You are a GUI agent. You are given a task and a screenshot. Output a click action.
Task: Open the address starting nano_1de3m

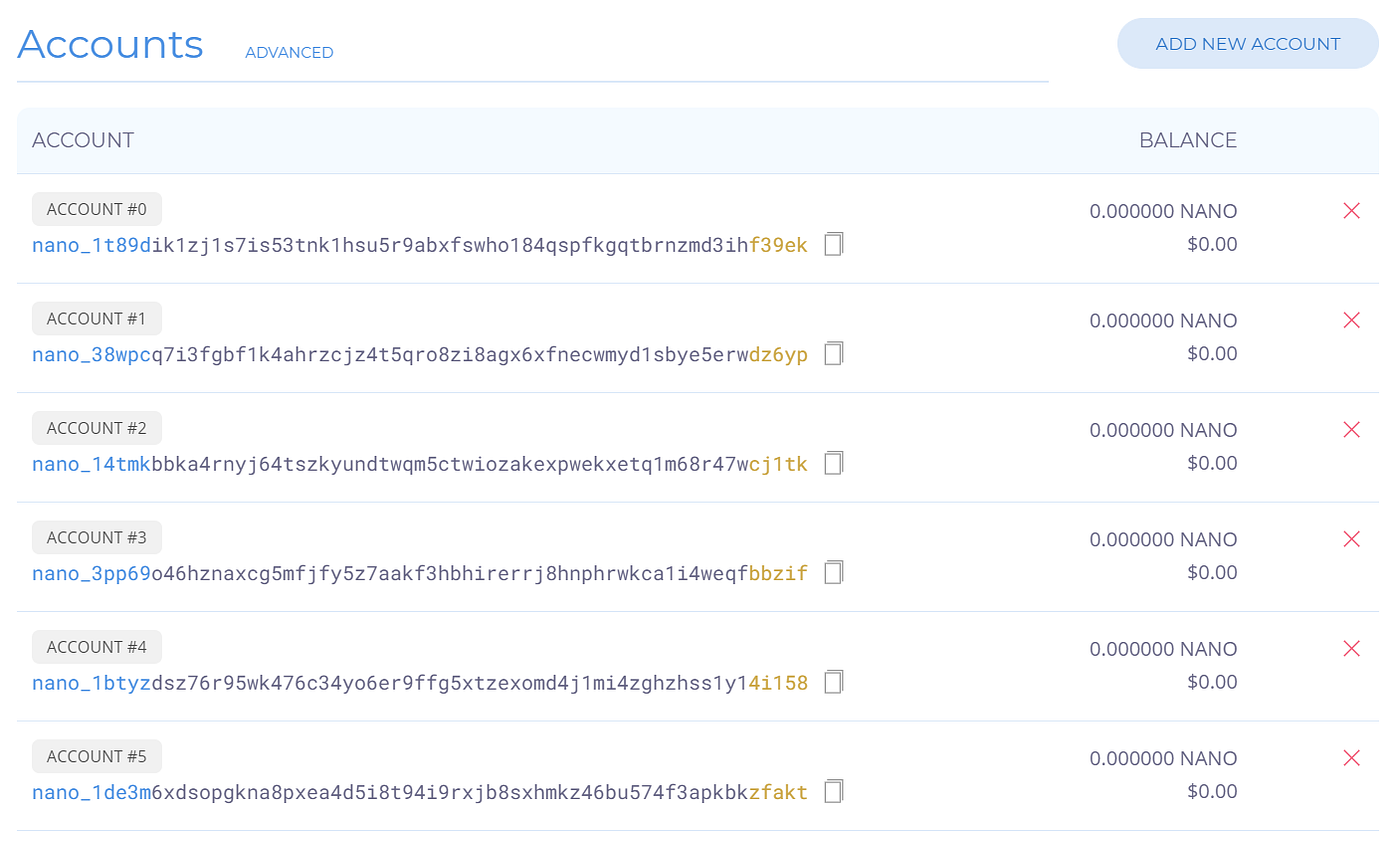pos(420,792)
